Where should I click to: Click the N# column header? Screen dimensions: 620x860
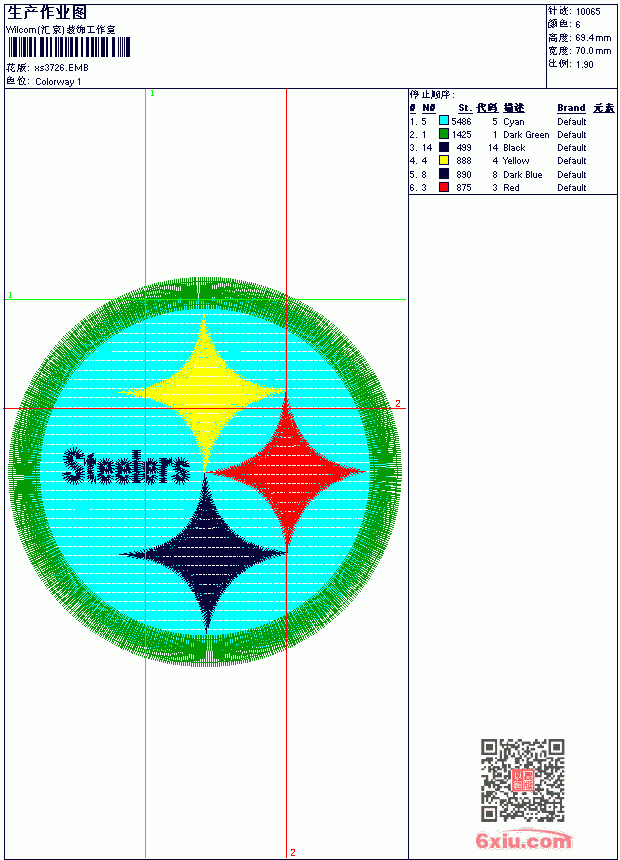tap(429, 108)
